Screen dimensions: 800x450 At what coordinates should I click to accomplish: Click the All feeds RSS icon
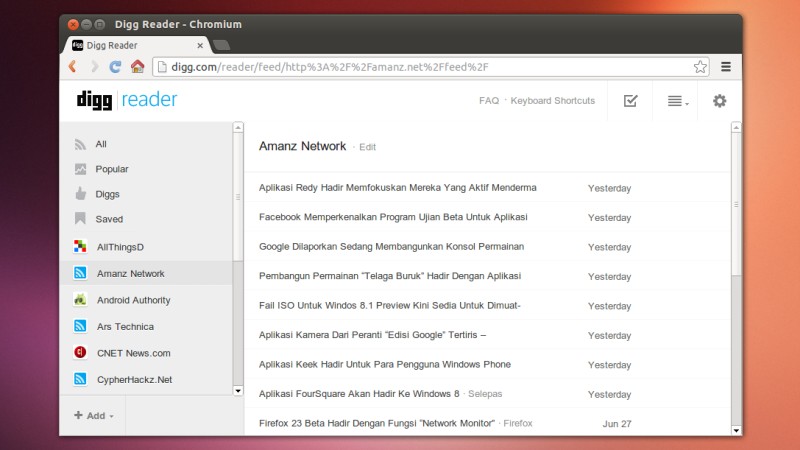coord(80,144)
